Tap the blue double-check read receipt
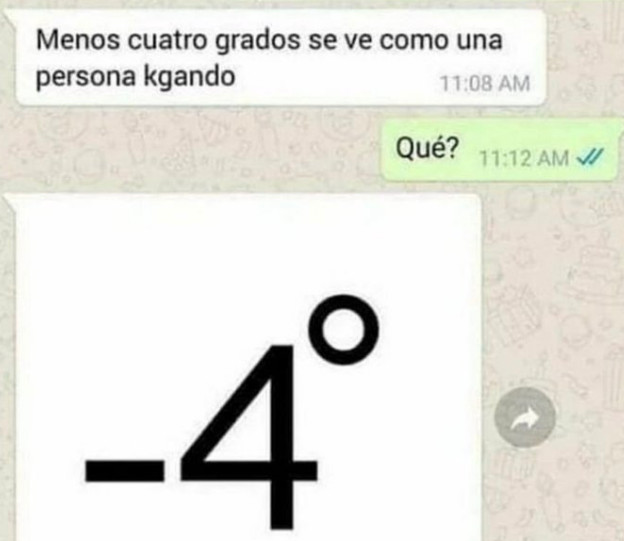 tap(591, 158)
